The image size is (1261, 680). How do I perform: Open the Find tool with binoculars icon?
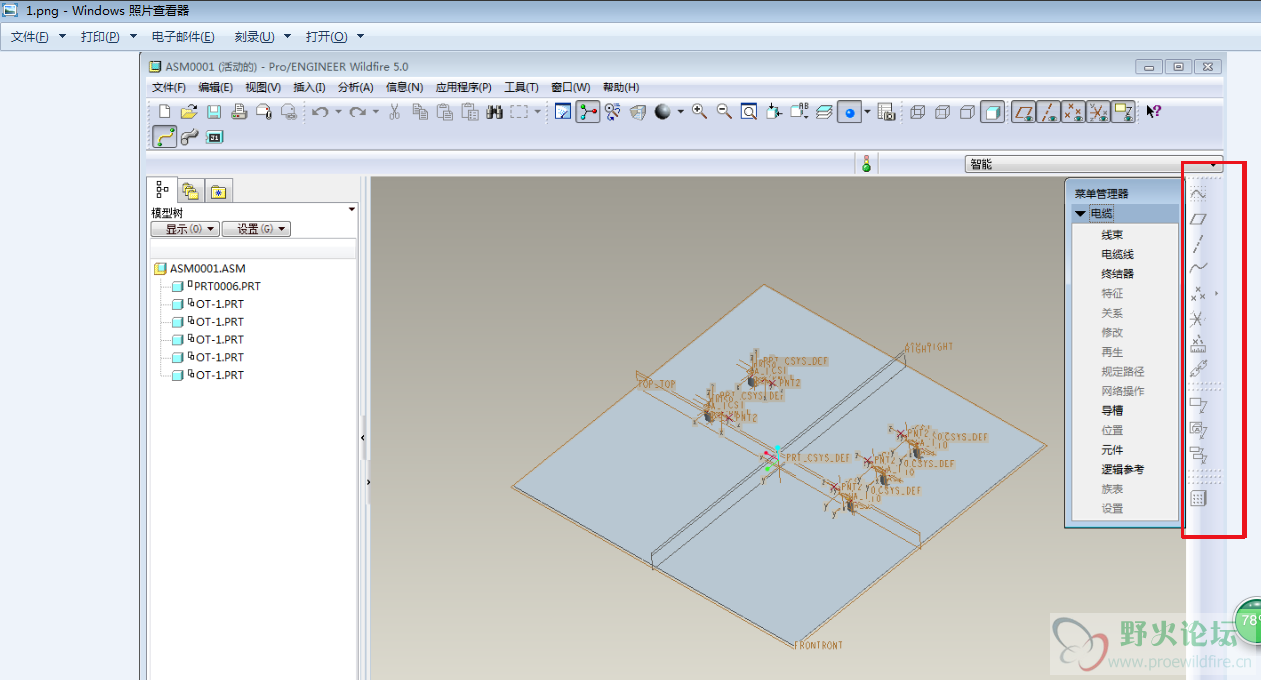pyautogui.click(x=494, y=112)
